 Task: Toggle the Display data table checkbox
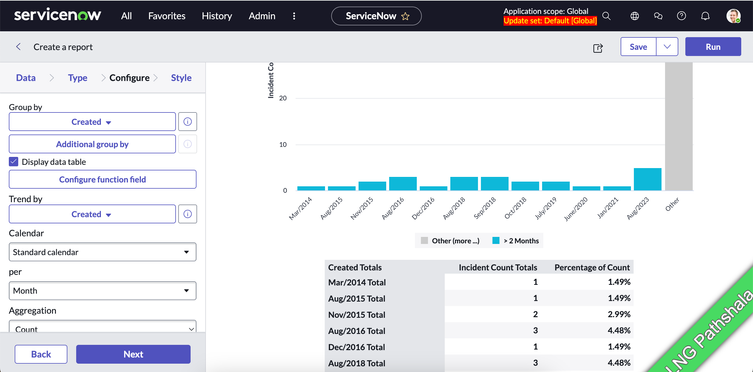[x=13, y=162]
